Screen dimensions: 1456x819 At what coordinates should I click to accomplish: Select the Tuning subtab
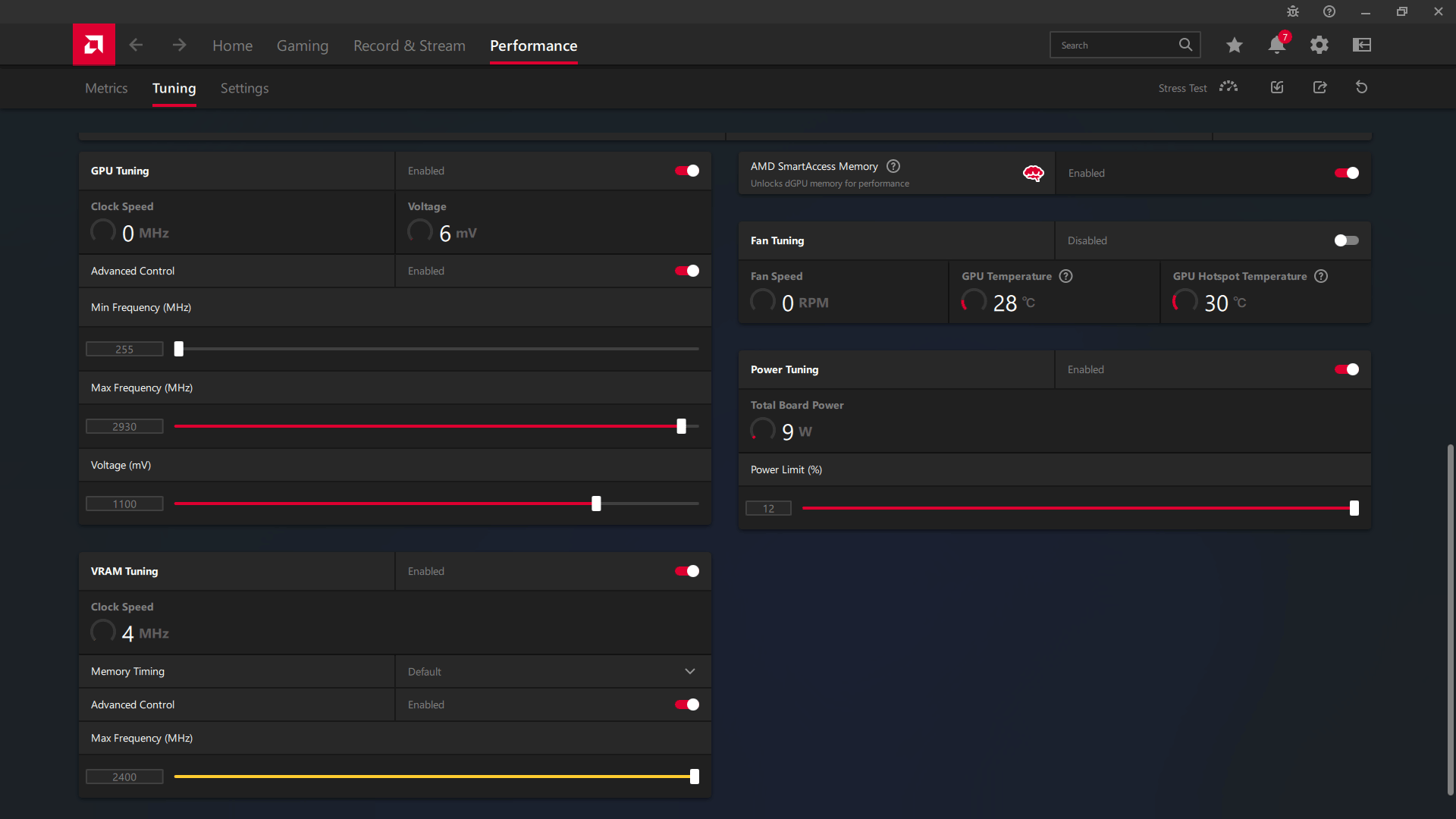pos(174,88)
